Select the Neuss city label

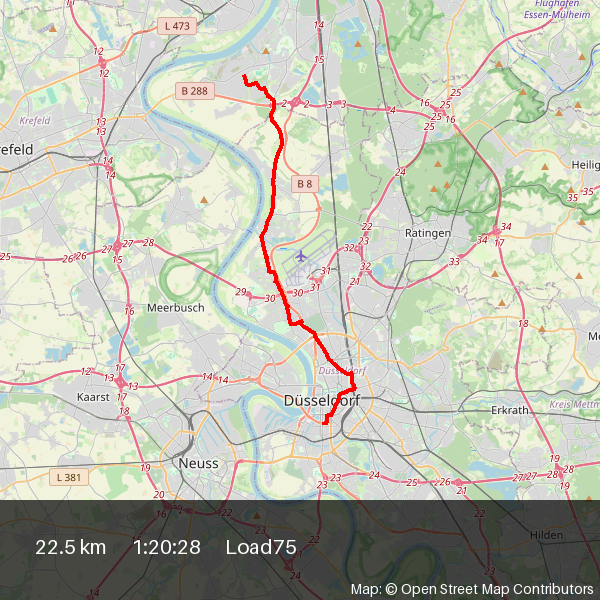click(198, 463)
